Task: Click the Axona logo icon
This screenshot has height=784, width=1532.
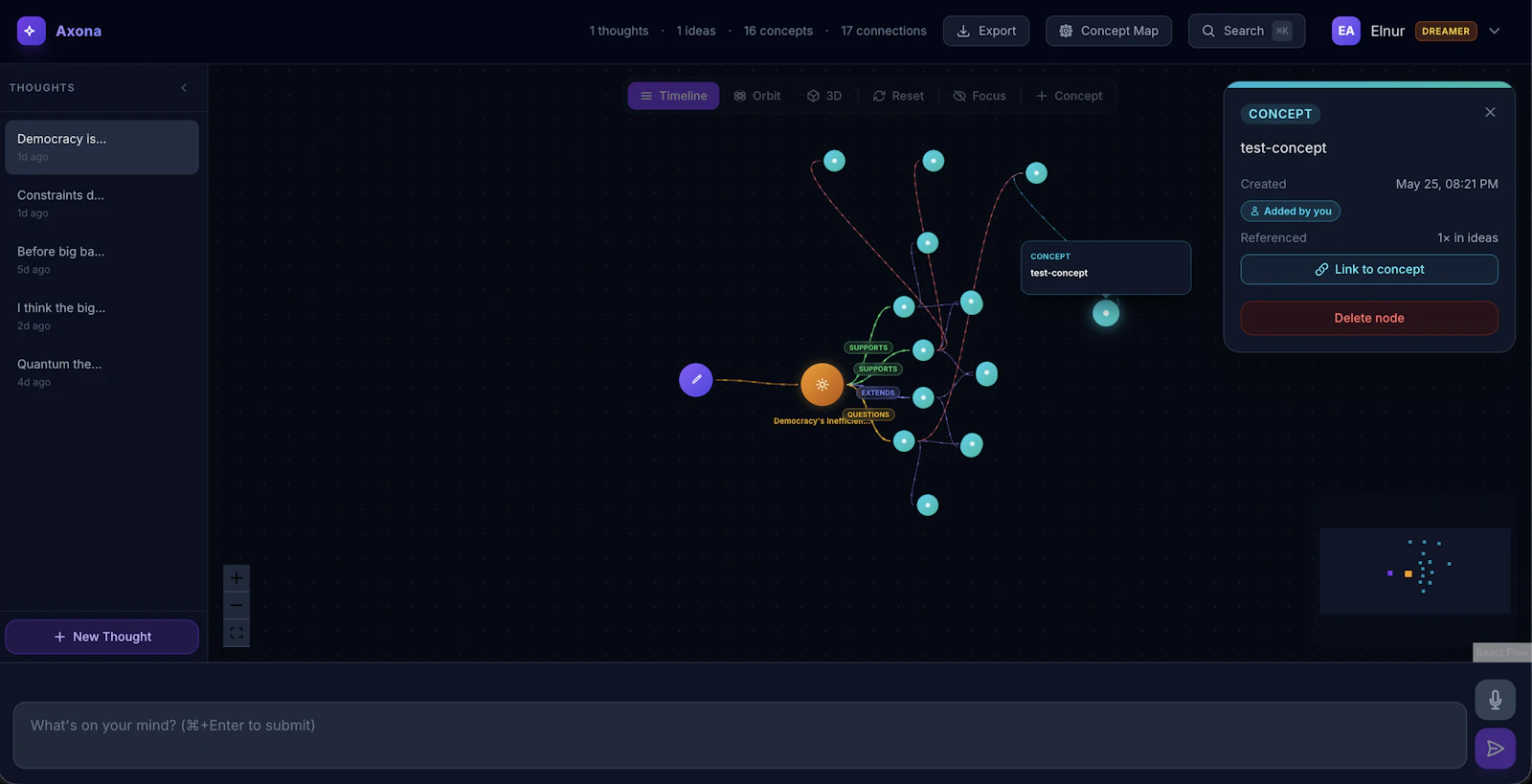Action: [31, 31]
